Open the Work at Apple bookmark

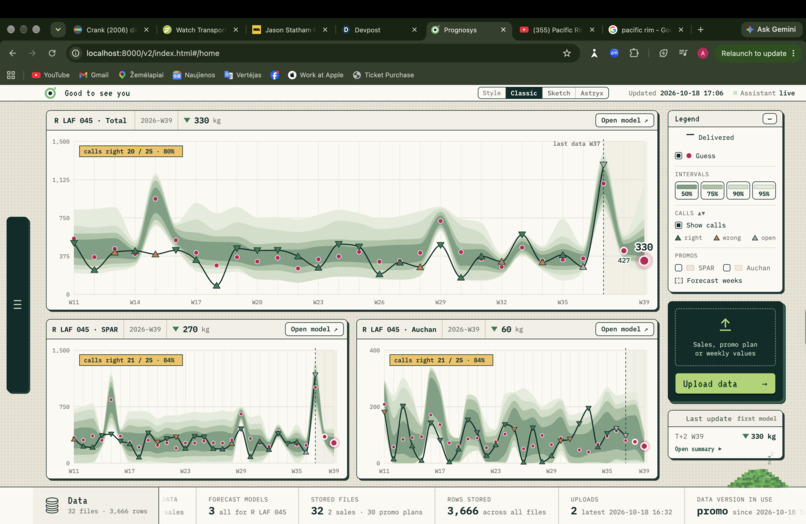316,75
